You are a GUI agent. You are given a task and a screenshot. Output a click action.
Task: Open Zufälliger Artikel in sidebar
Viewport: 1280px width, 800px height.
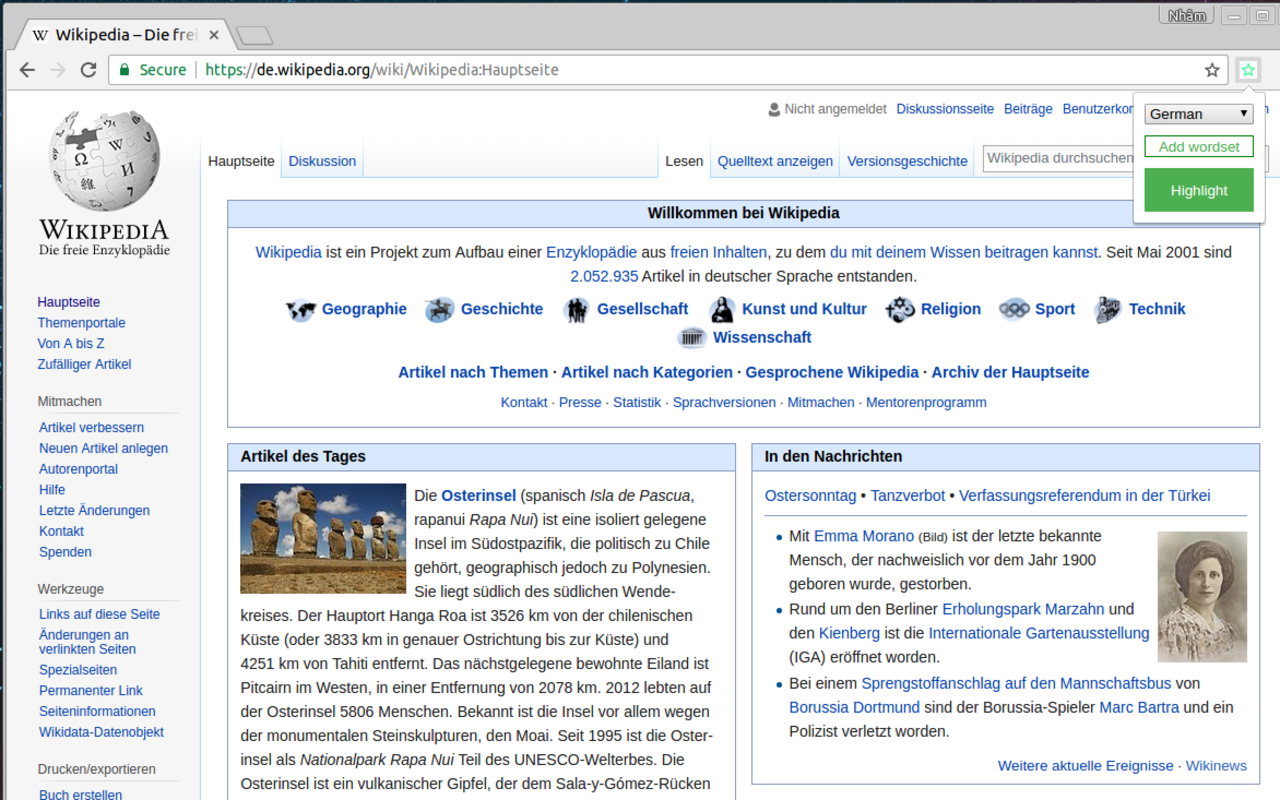[x=84, y=365]
